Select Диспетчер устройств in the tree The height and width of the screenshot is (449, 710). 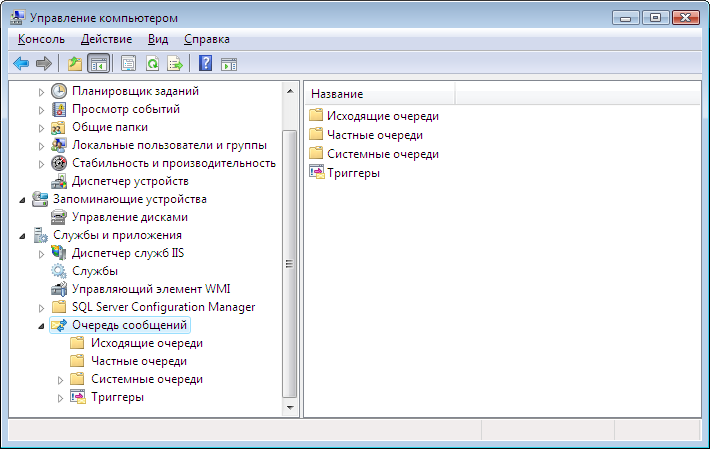pyautogui.click(x=130, y=181)
